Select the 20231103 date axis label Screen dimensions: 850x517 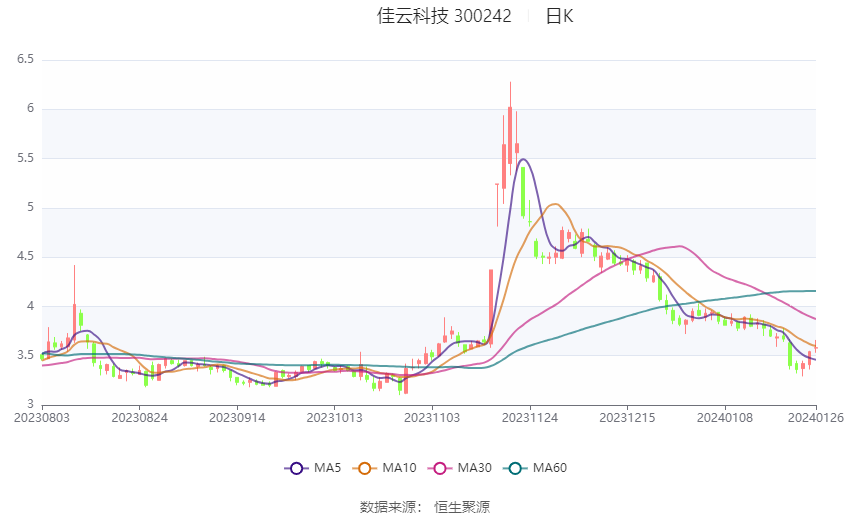pyautogui.click(x=432, y=418)
